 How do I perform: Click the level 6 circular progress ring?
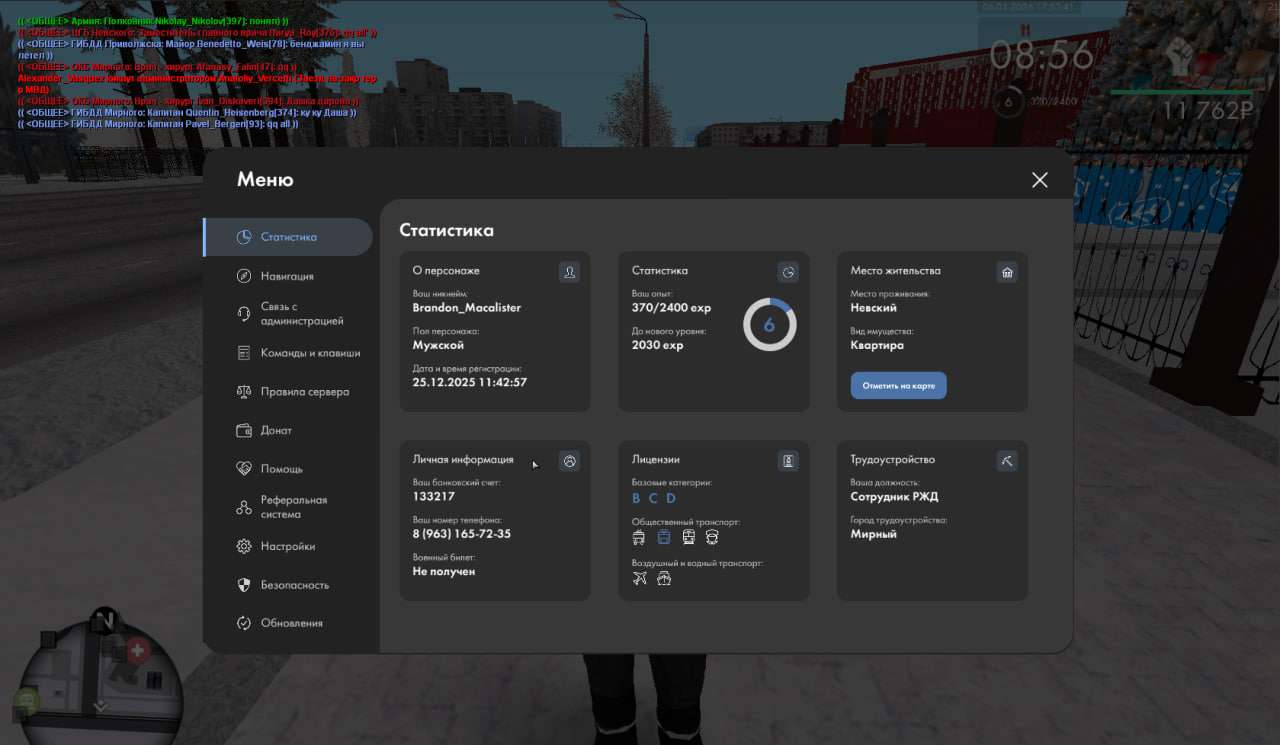click(769, 325)
